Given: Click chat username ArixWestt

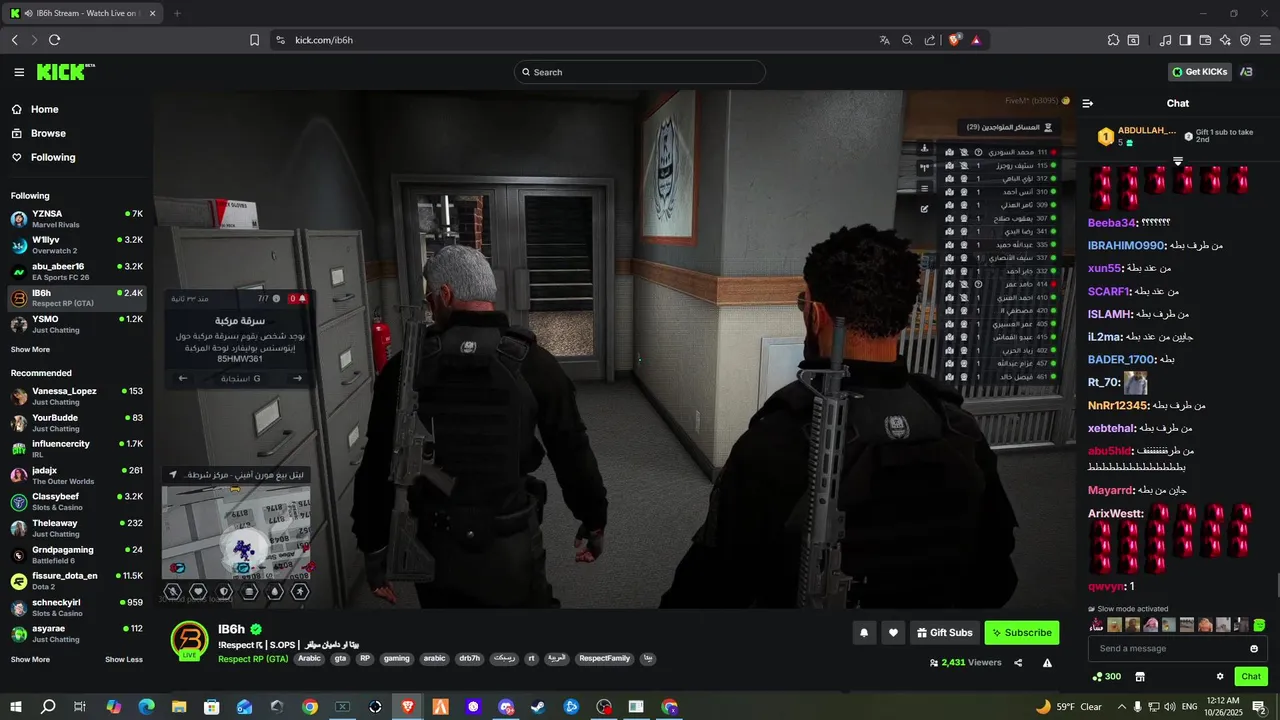Looking at the screenshot, I should click(x=1116, y=513).
